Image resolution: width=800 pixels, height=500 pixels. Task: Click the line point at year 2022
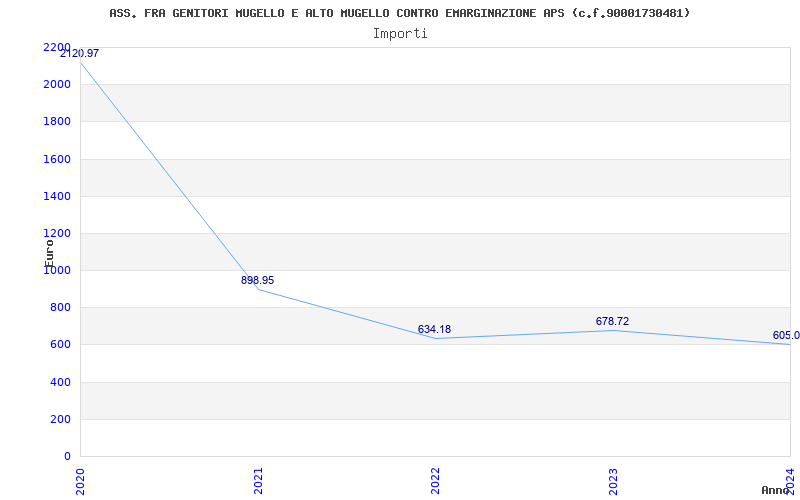[x=435, y=338]
